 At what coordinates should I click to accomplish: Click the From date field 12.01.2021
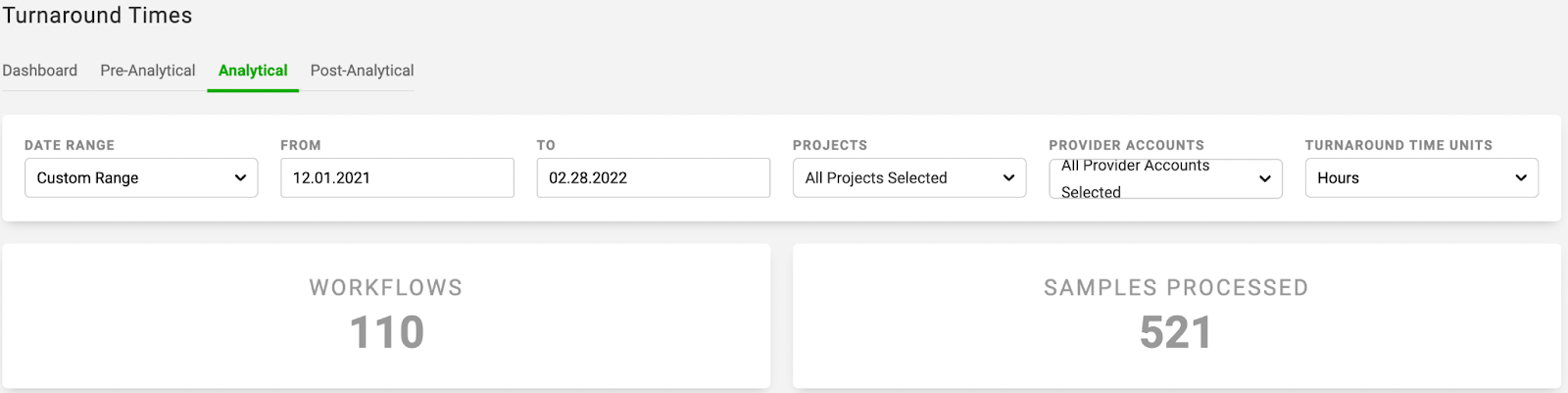pyautogui.click(x=397, y=178)
